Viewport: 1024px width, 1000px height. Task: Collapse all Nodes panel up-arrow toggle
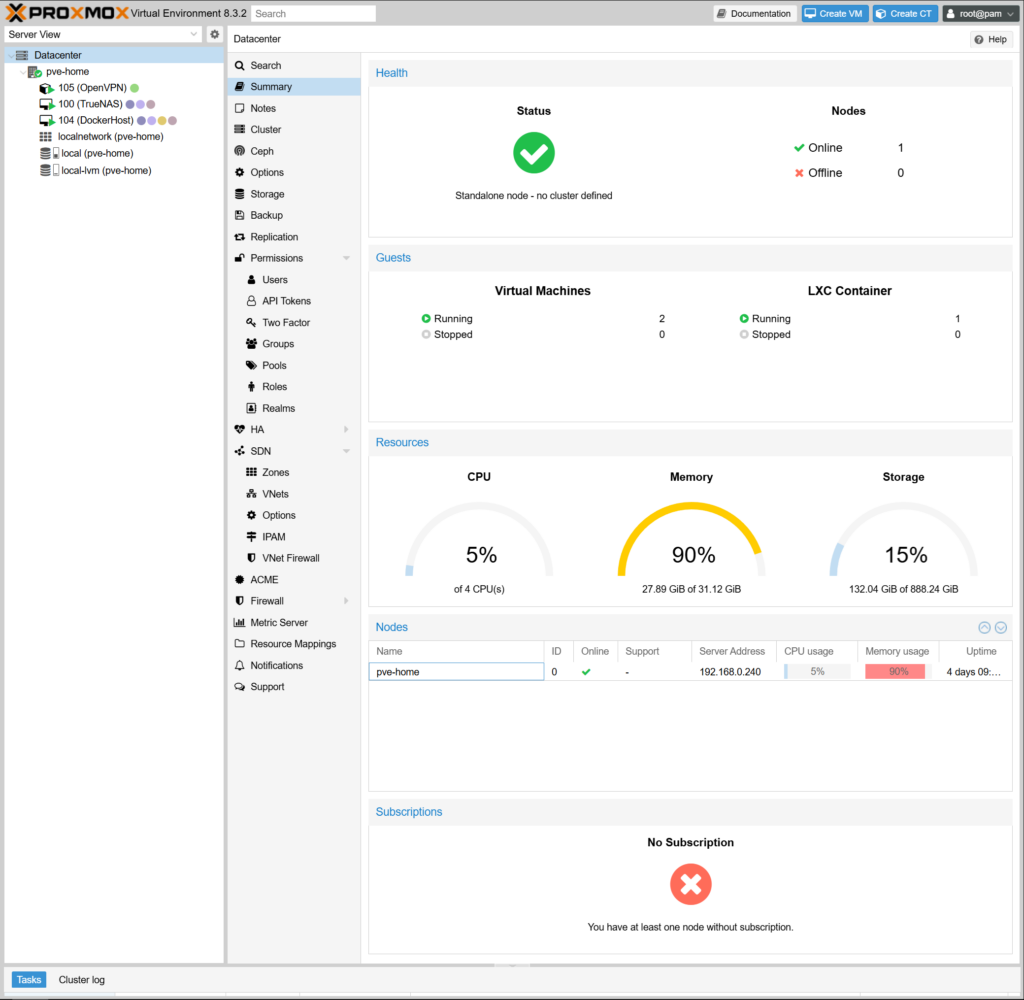[984, 627]
